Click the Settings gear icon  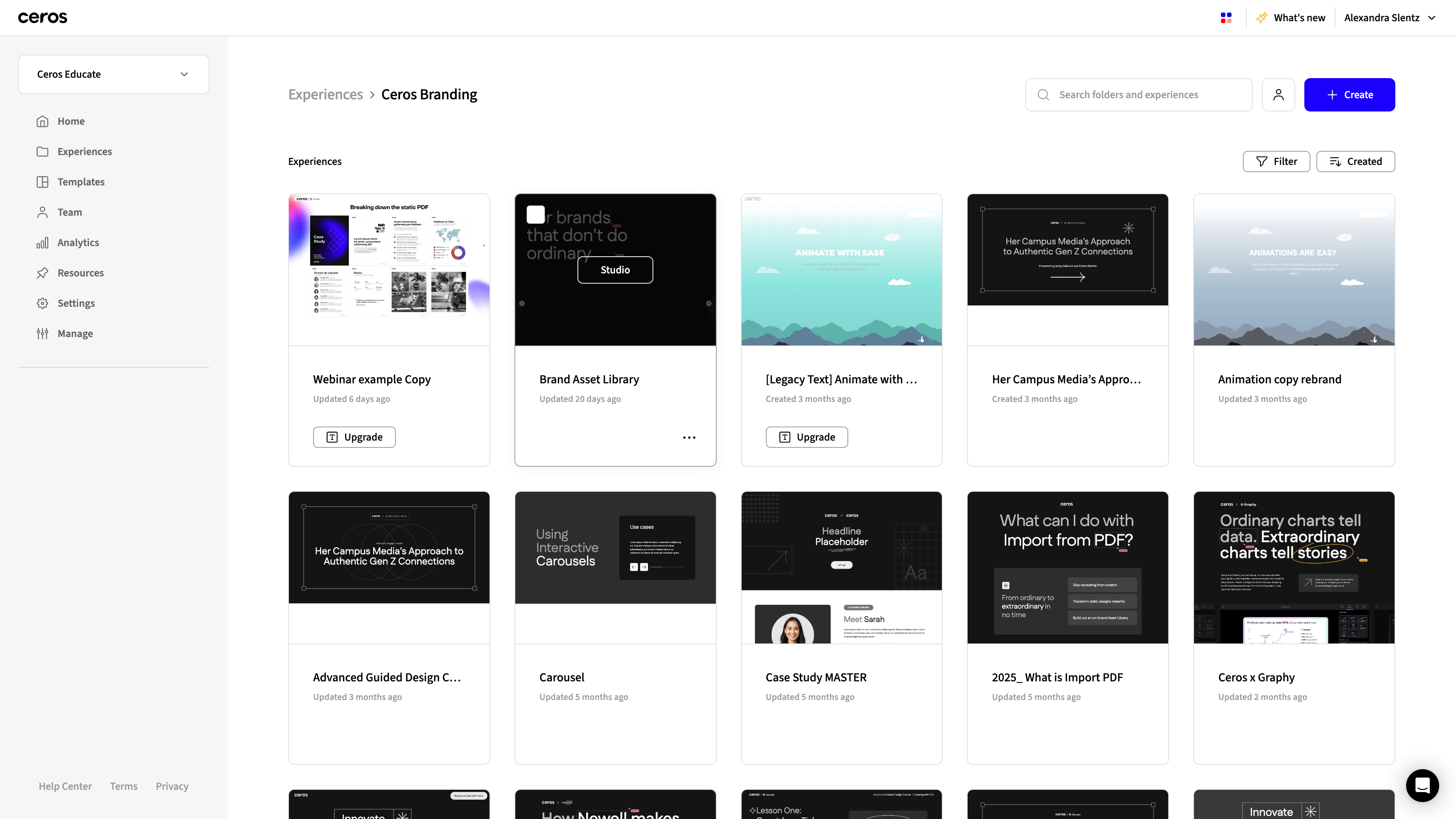(x=42, y=303)
